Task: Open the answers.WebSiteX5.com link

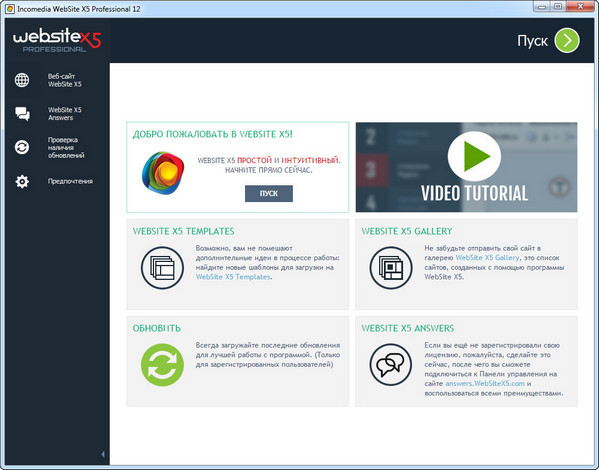Action: [485, 384]
